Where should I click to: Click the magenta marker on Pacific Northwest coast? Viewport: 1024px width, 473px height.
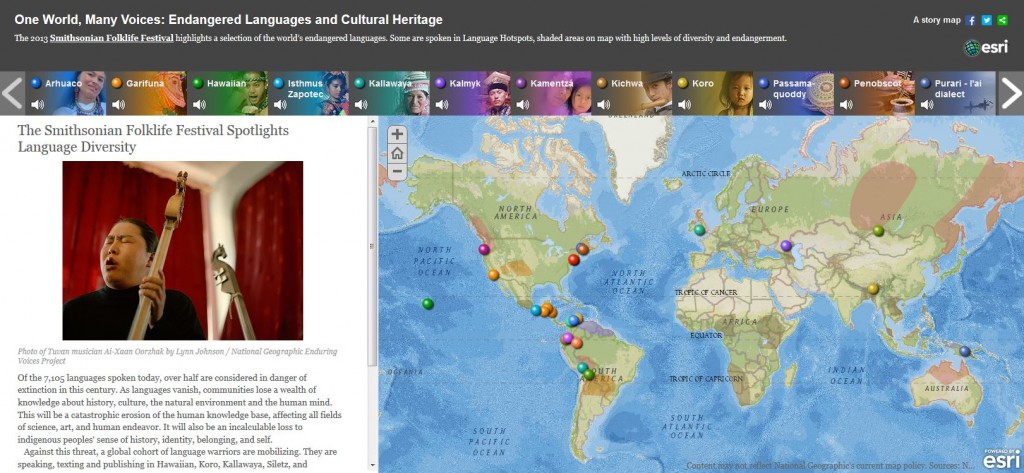pyautogui.click(x=484, y=249)
